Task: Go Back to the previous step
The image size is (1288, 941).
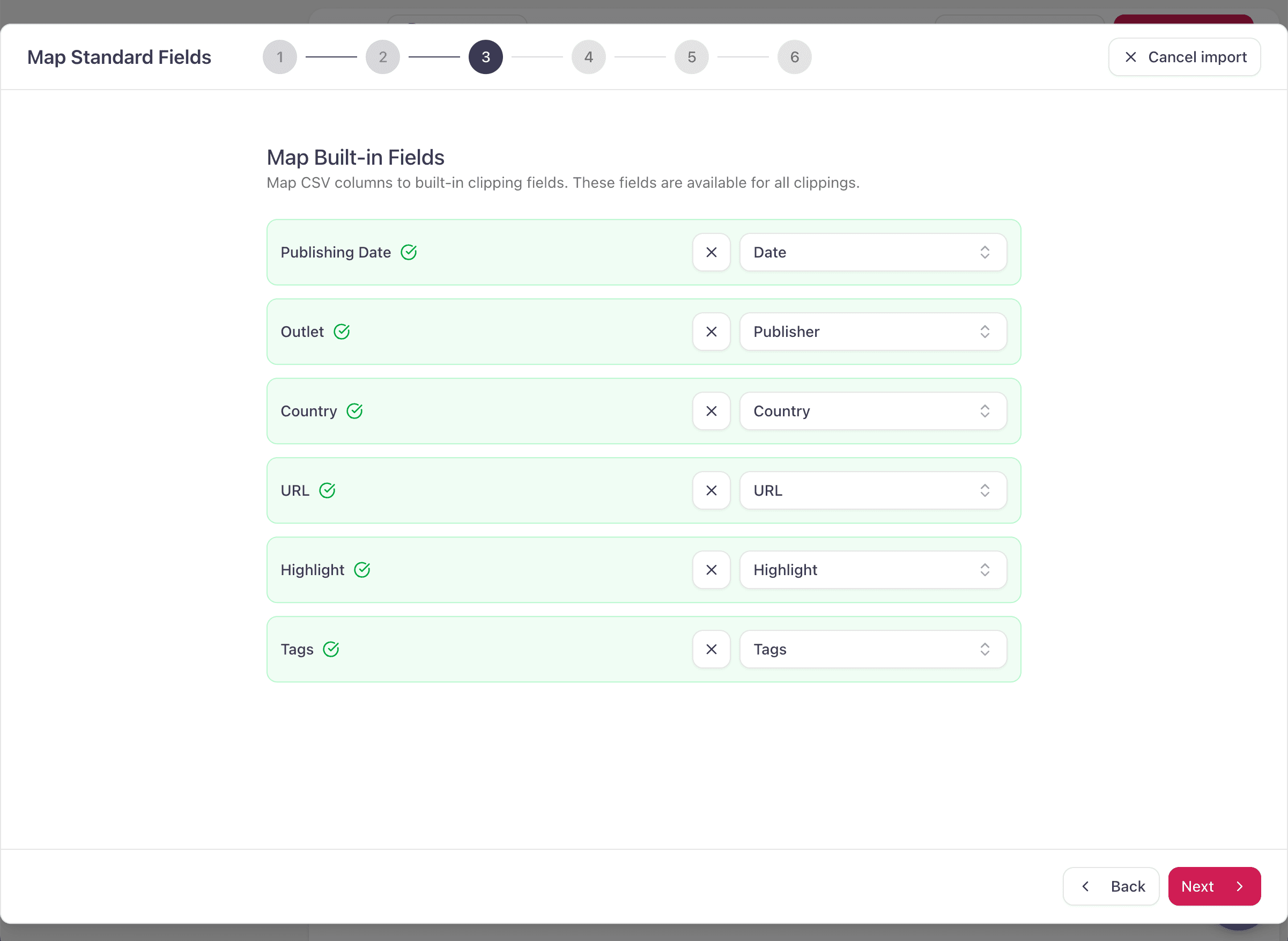Action: coord(1111,886)
